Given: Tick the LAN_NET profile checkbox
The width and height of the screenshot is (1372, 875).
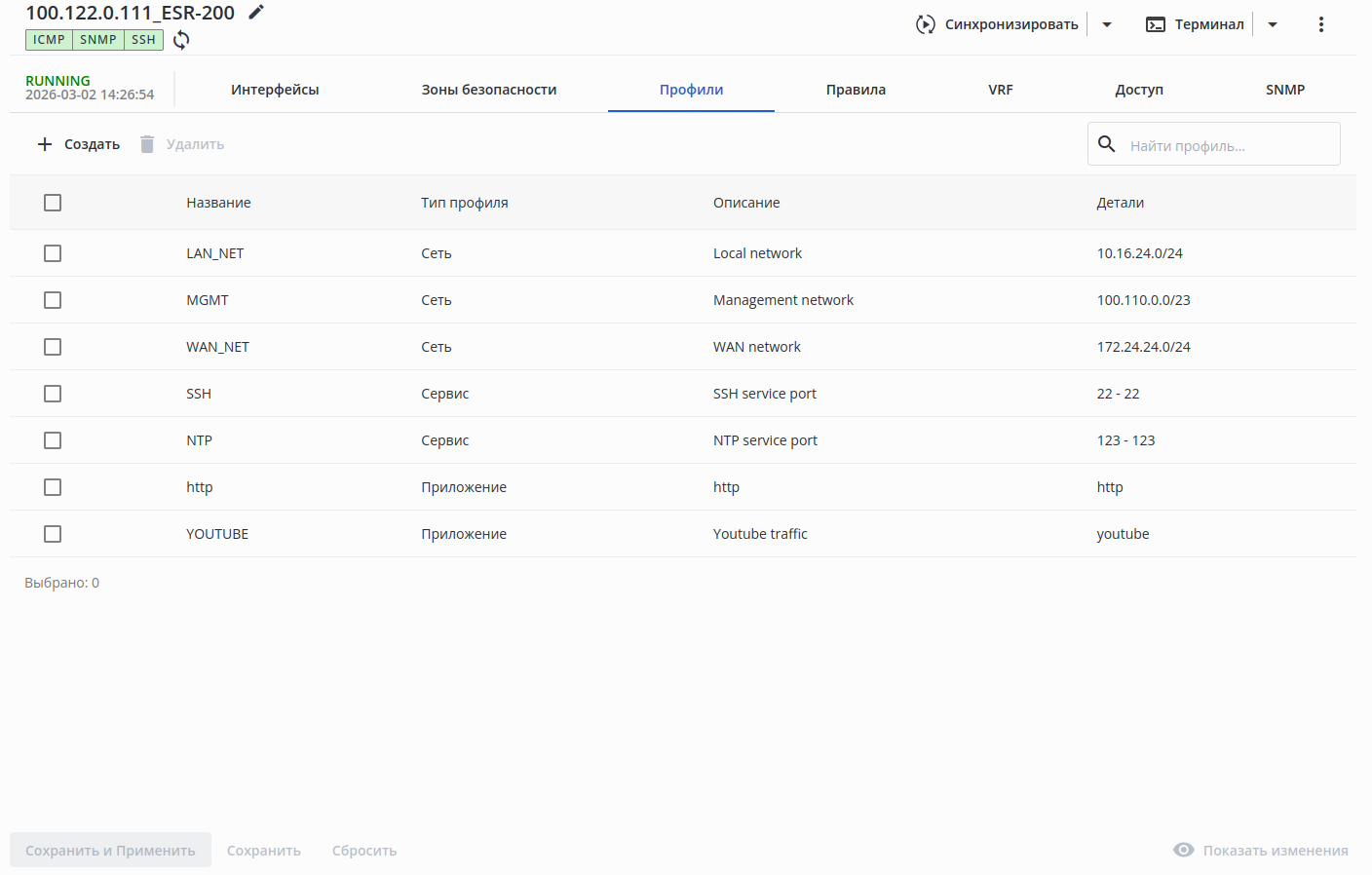Looking at the screenshot, I should pos(53,253).
